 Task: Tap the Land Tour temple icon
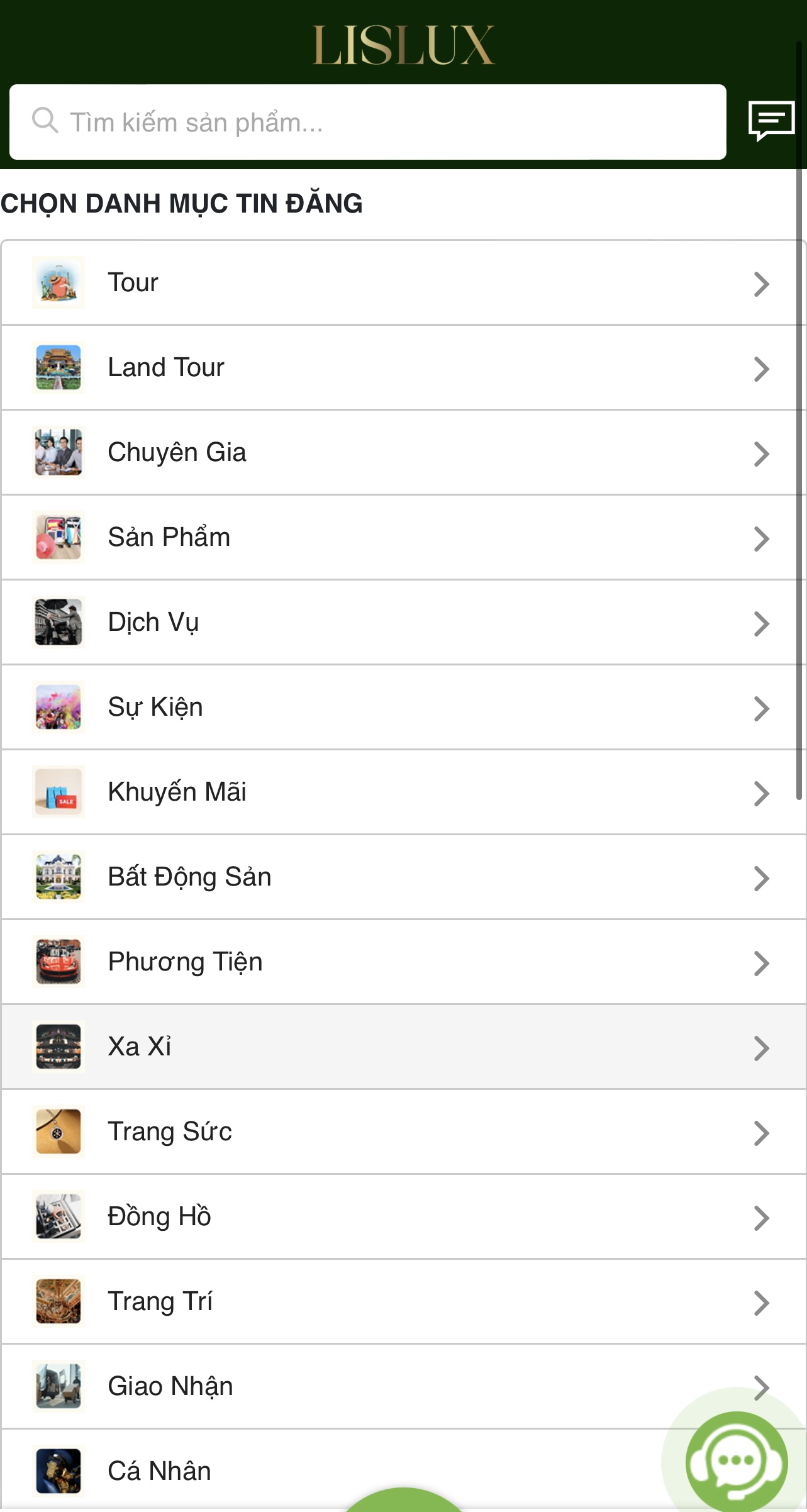coord(58,367)
